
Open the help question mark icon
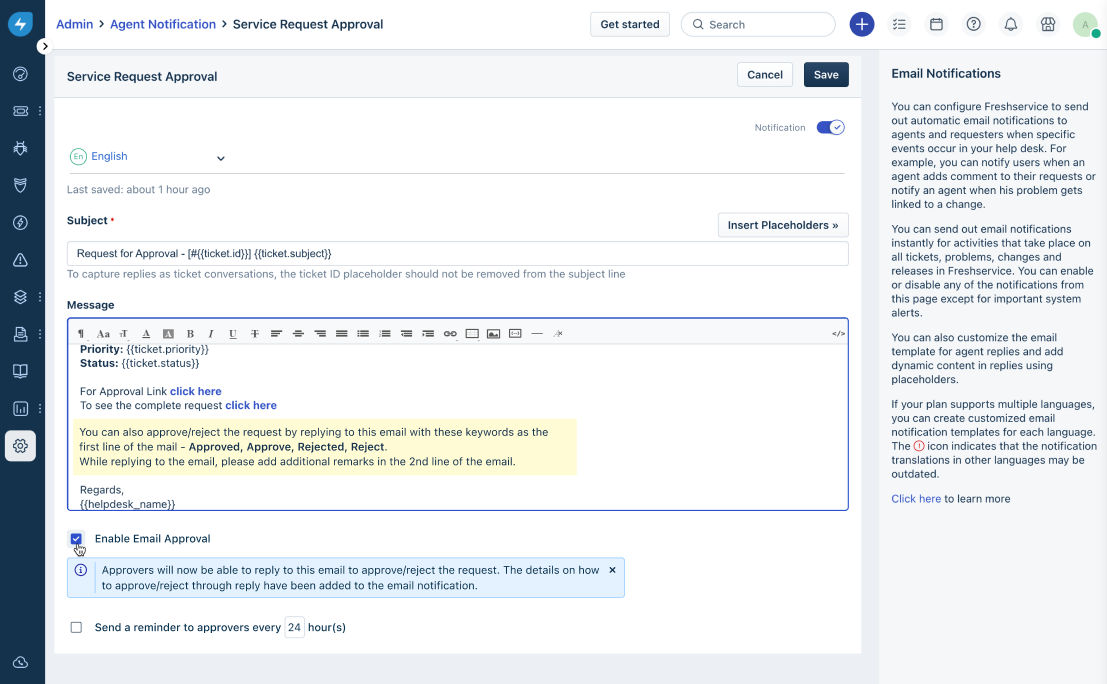974,25
